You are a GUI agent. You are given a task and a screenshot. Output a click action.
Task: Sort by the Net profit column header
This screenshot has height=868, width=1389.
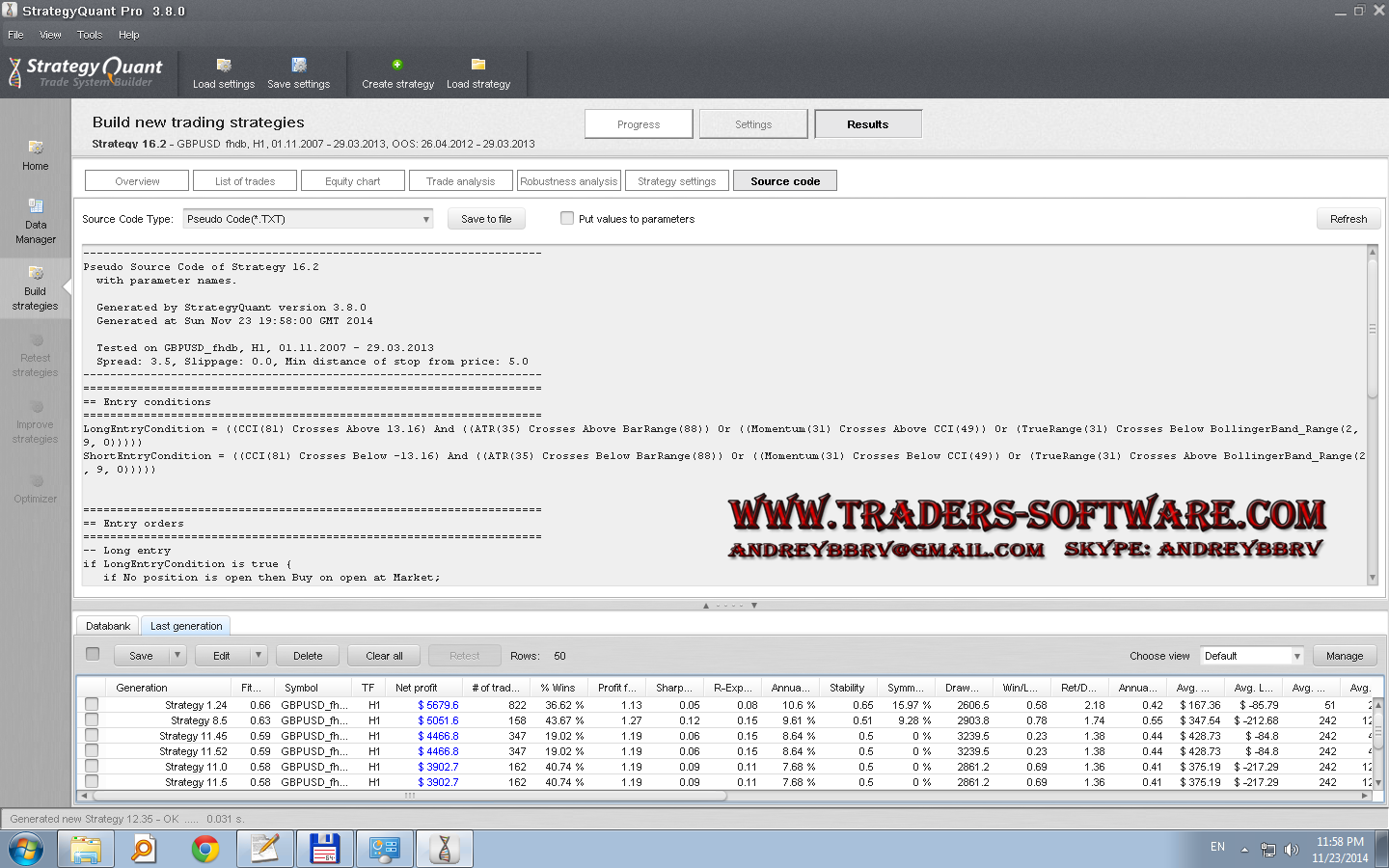click(x=416, y=688)
